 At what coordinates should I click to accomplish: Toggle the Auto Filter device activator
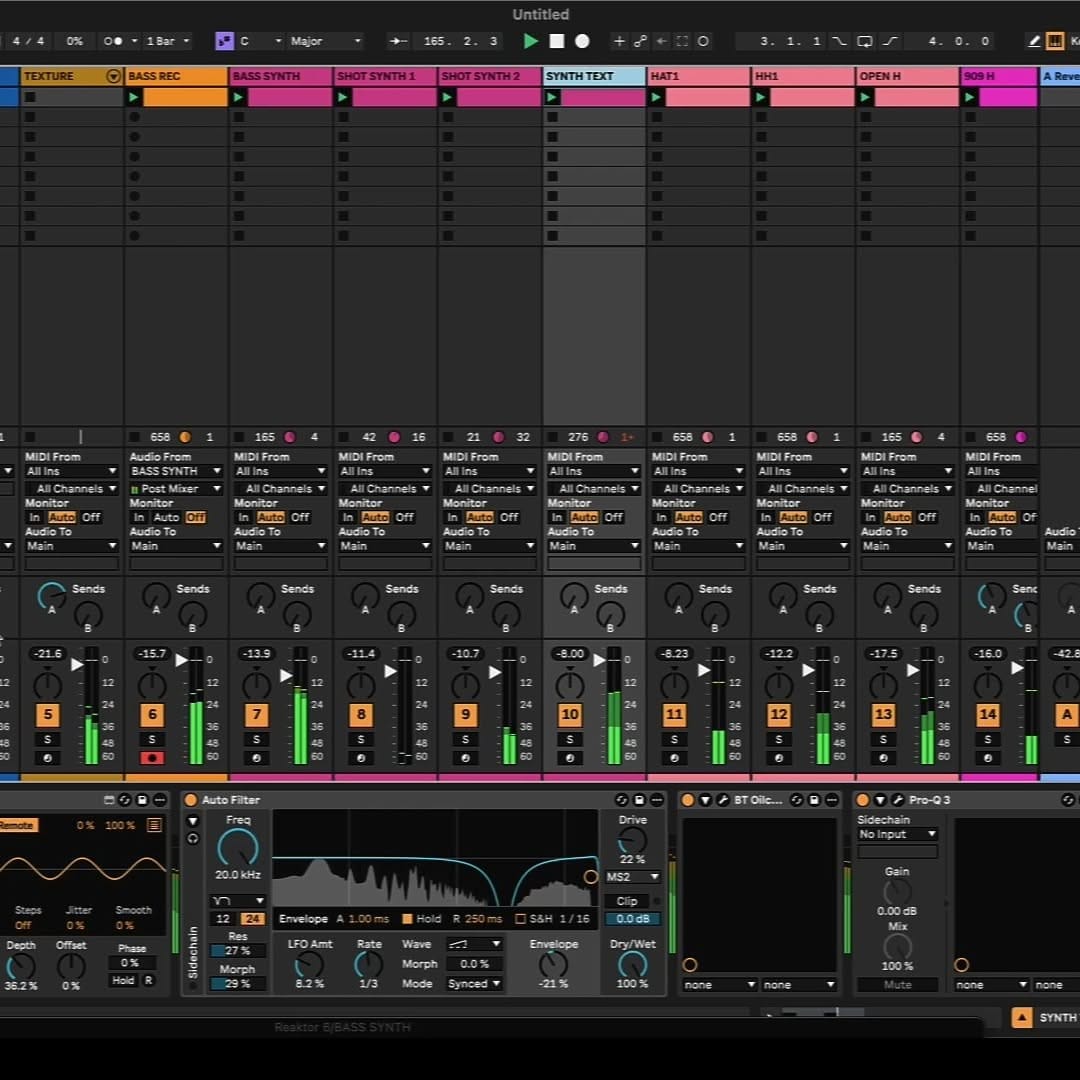pyautogui.click(x=191, y=800)
